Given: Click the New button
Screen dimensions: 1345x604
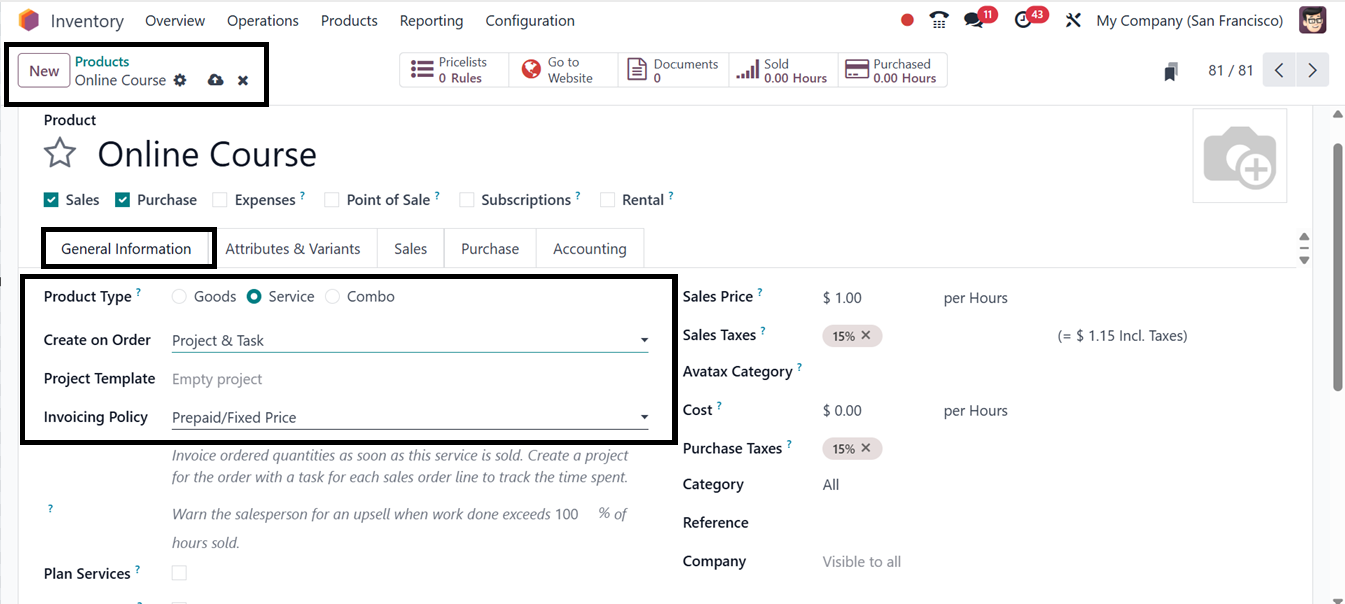Looking at the screenshot, I should click(44, 71).
